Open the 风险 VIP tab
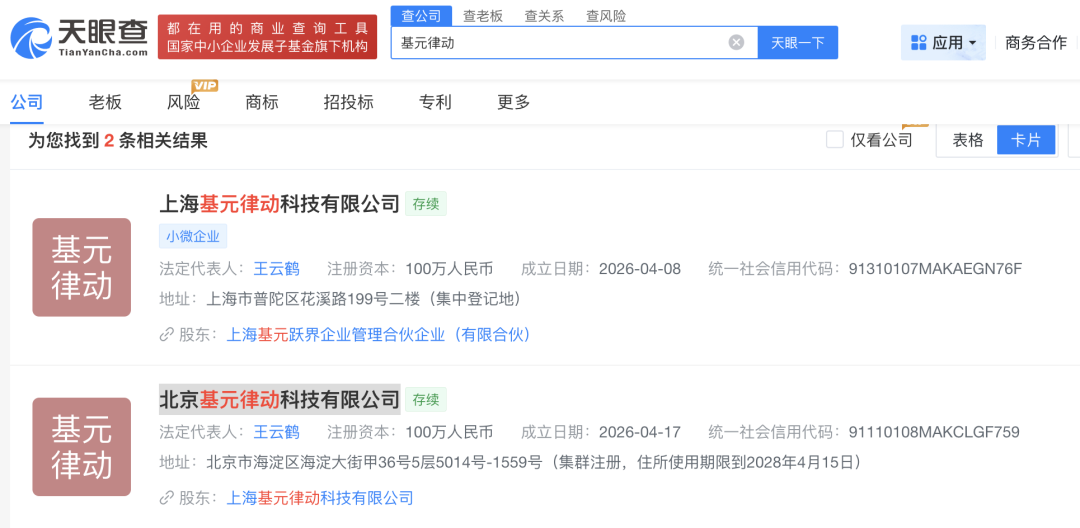 [x=184, y=103]
